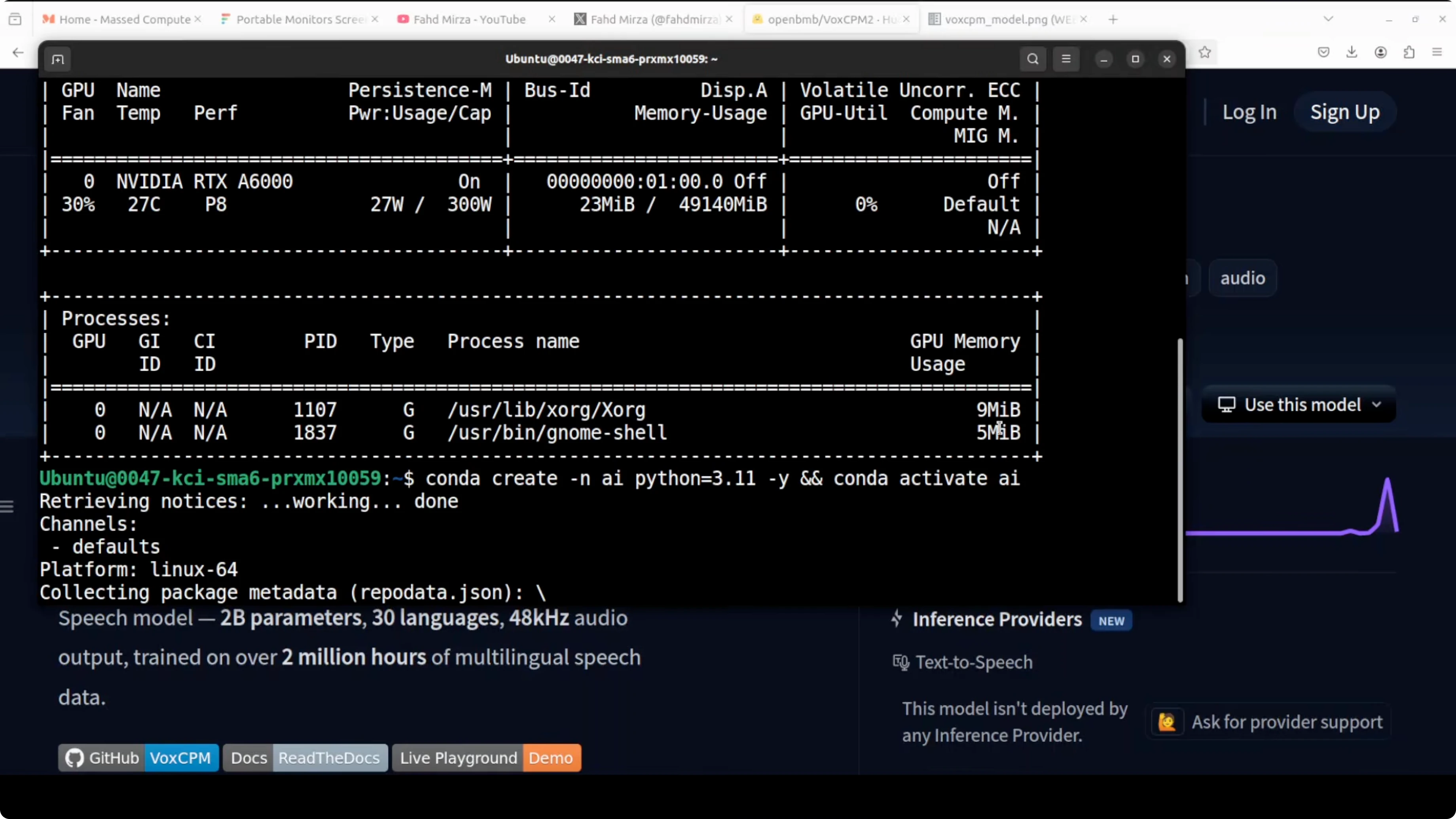Open Firefox application menu icon
This screenshot has height=819, width=1456.
pyautogui.click(x=1437, y=53)
